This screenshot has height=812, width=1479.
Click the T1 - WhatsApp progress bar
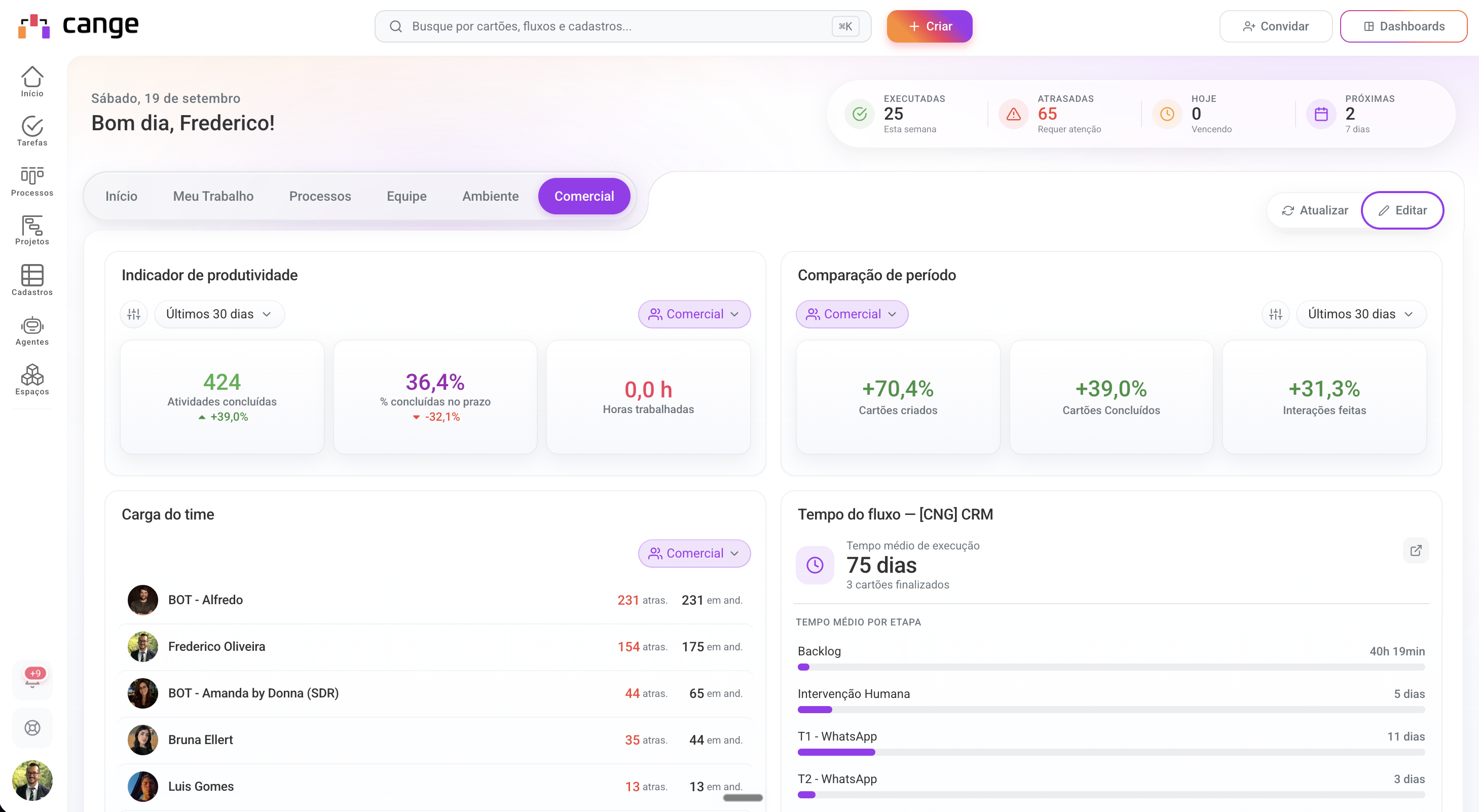click(1111, 752)
